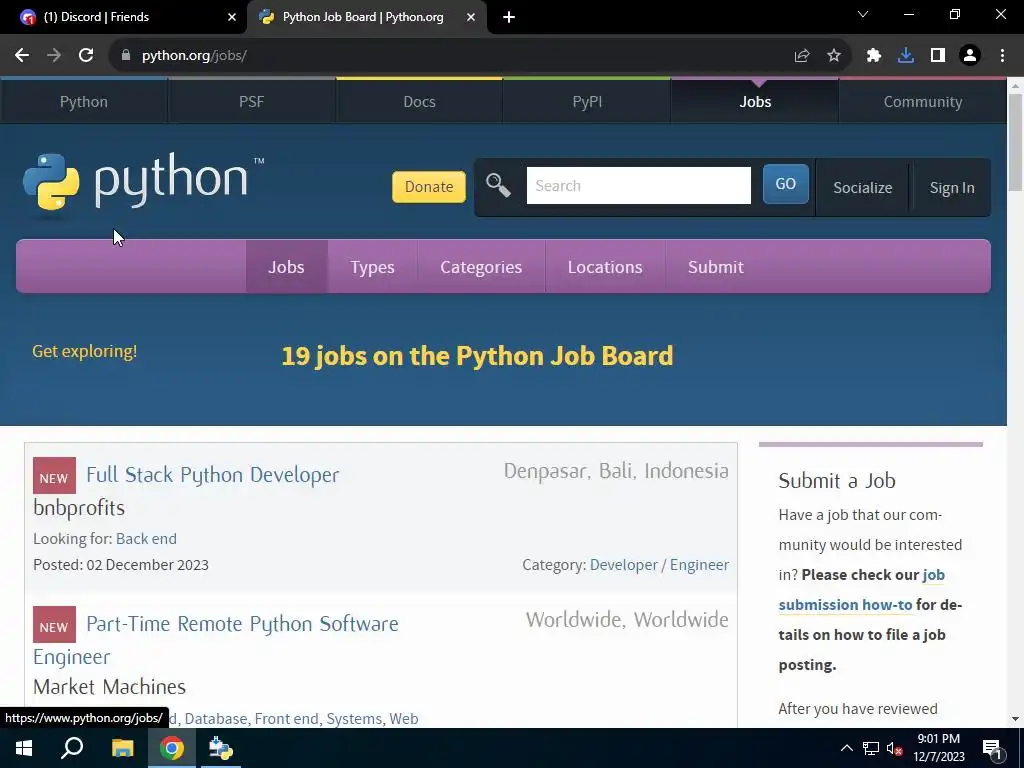Bookmark this page with the star icon
1024x768 pixels.
click(x=834, y=56)
